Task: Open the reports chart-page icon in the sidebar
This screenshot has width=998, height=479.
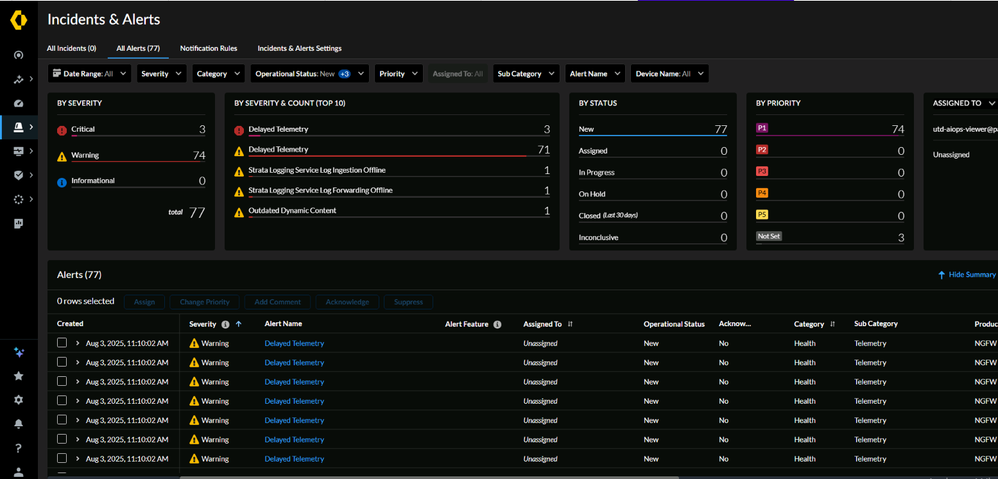Action: (18, 223)
